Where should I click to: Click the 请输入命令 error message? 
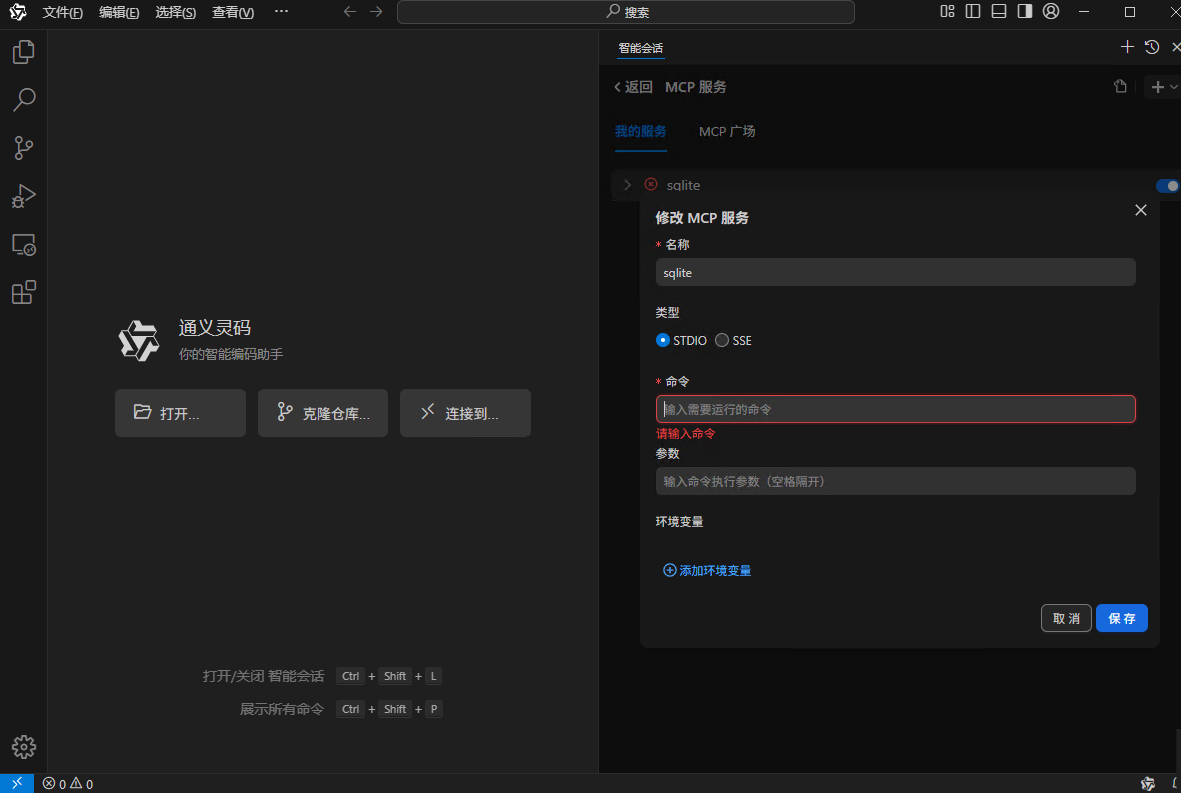pos(685,434)
